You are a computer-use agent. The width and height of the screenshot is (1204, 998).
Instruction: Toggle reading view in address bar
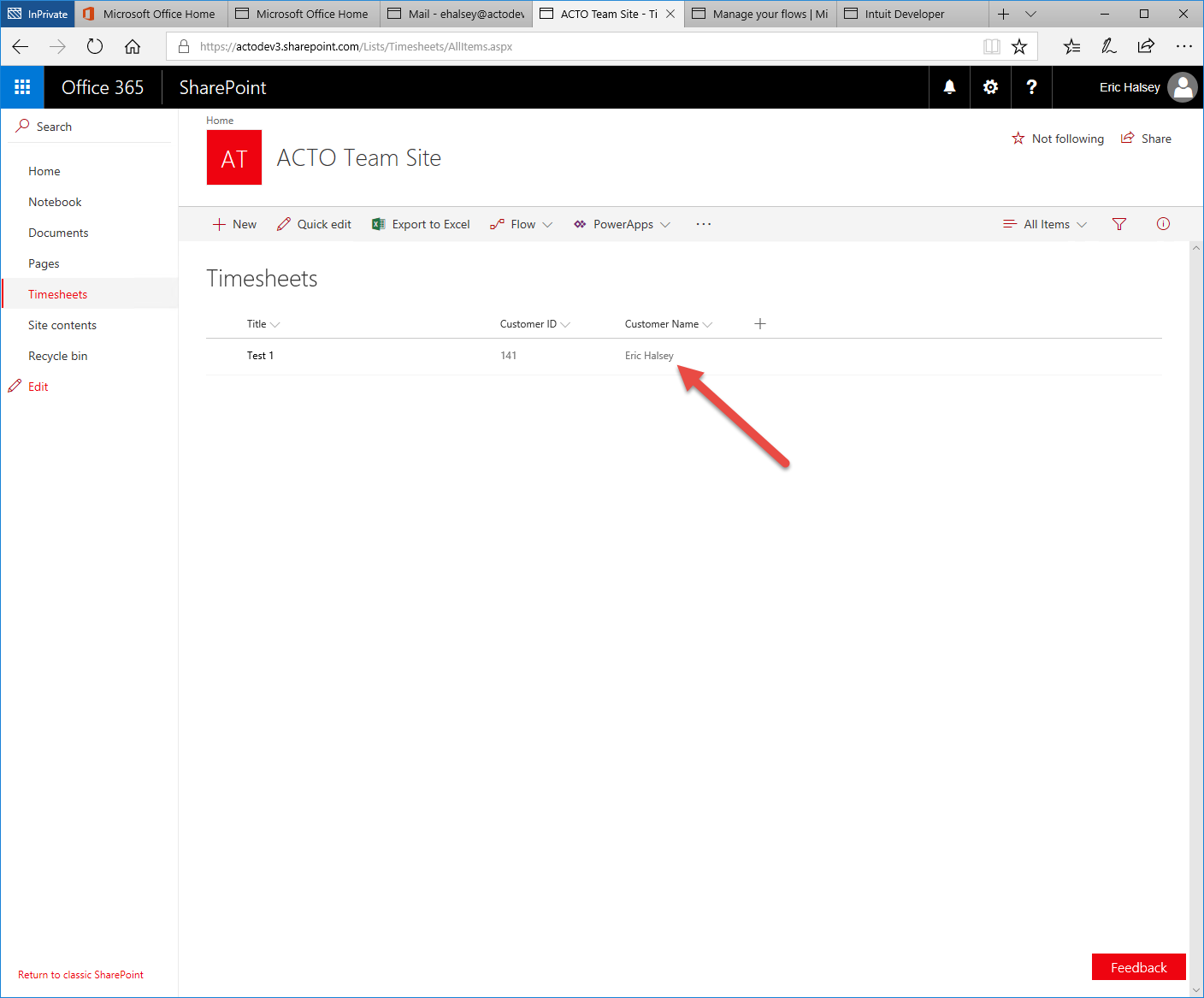pos(992,46)
